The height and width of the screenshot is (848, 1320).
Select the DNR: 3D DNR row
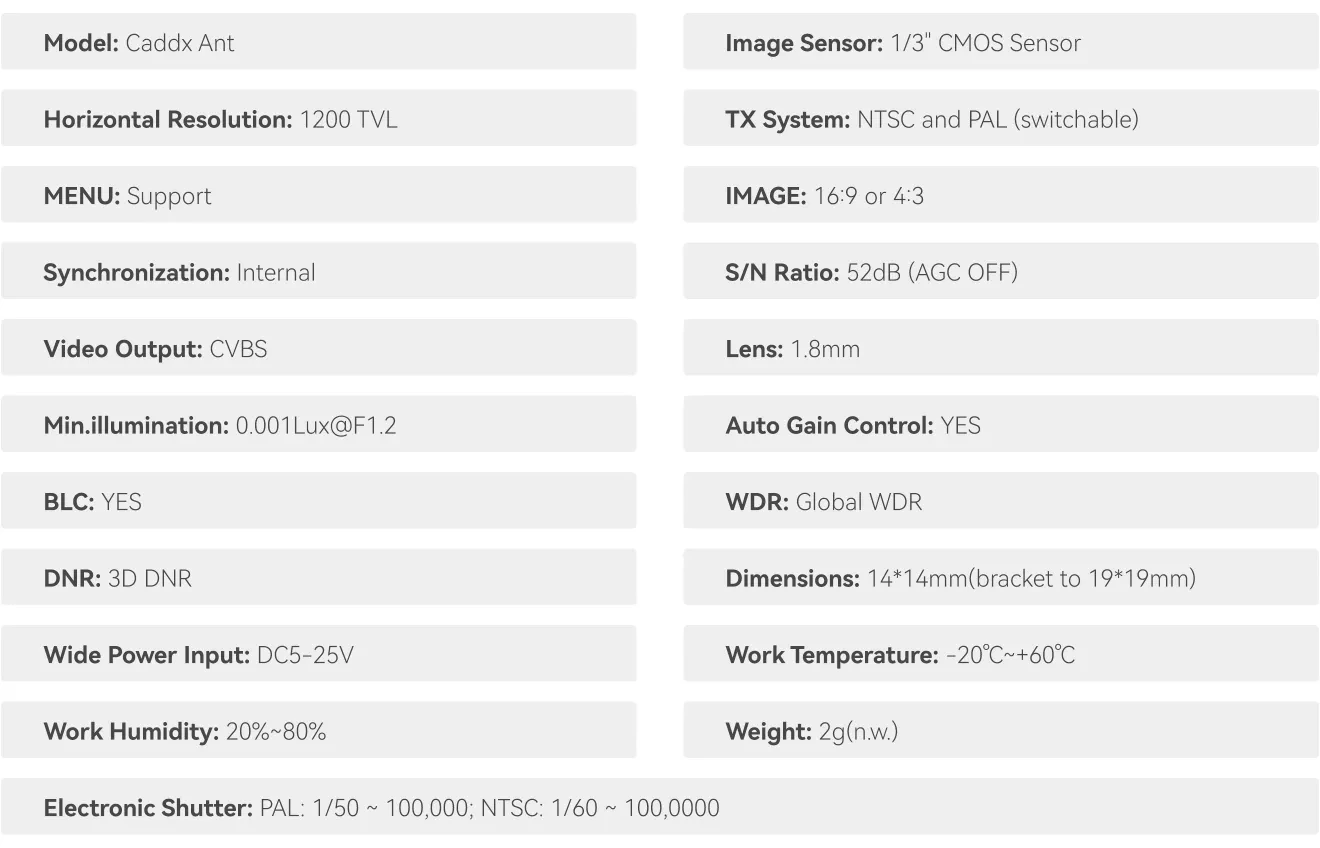click(318, 578)
